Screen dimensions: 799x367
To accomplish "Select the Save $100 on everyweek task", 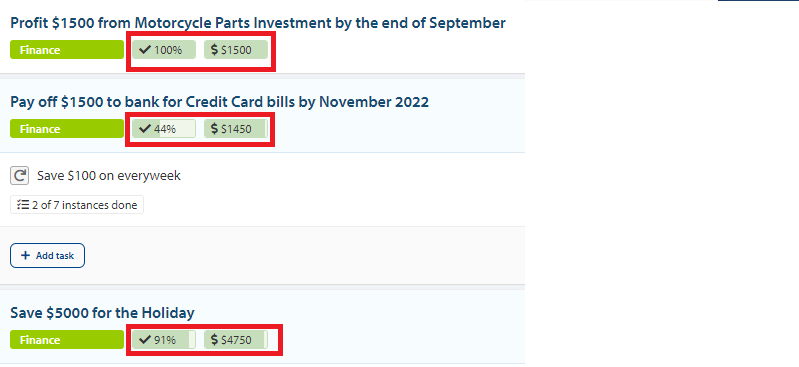I will point(109,176).
